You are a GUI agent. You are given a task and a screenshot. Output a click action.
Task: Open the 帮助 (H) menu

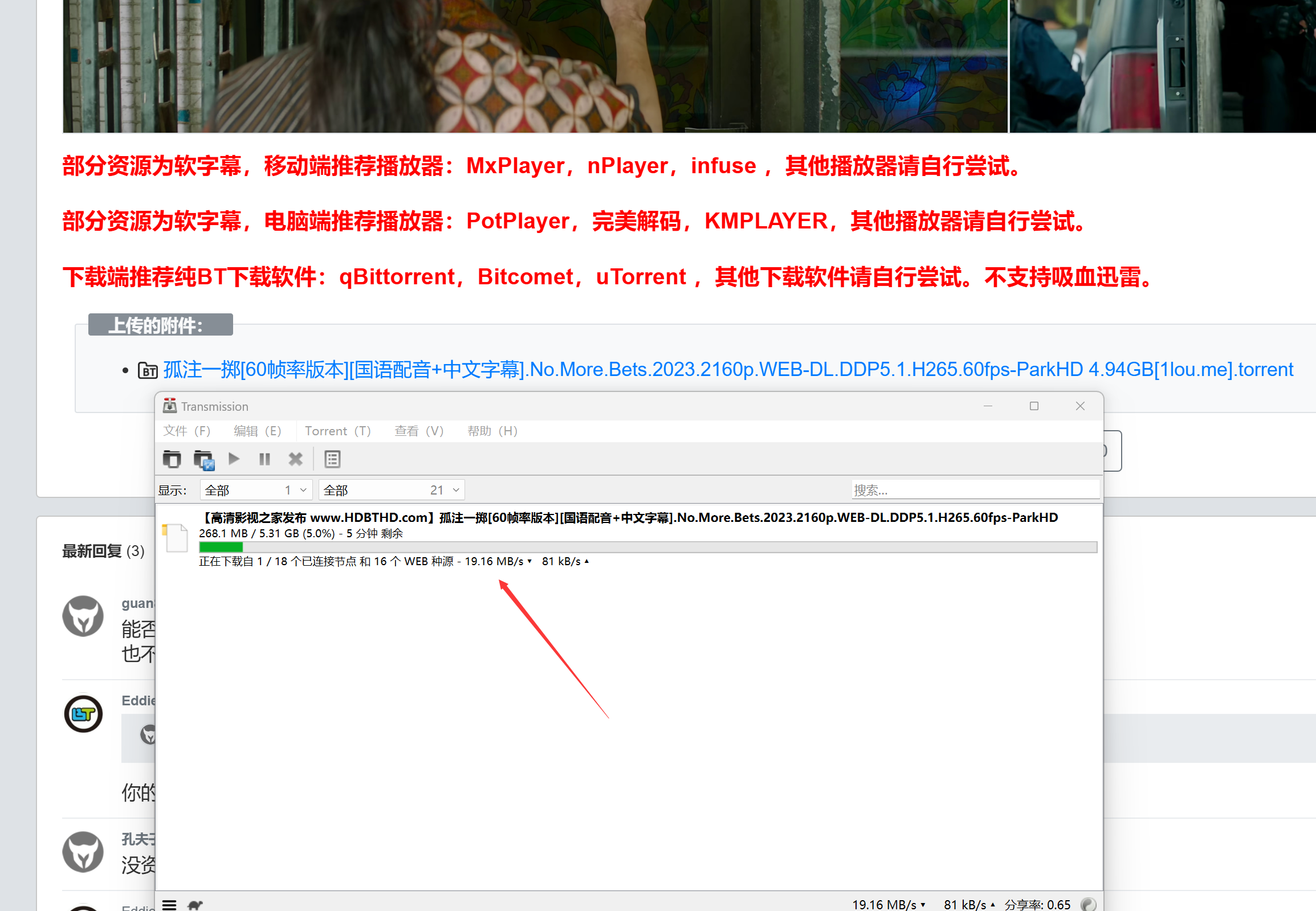492,431
